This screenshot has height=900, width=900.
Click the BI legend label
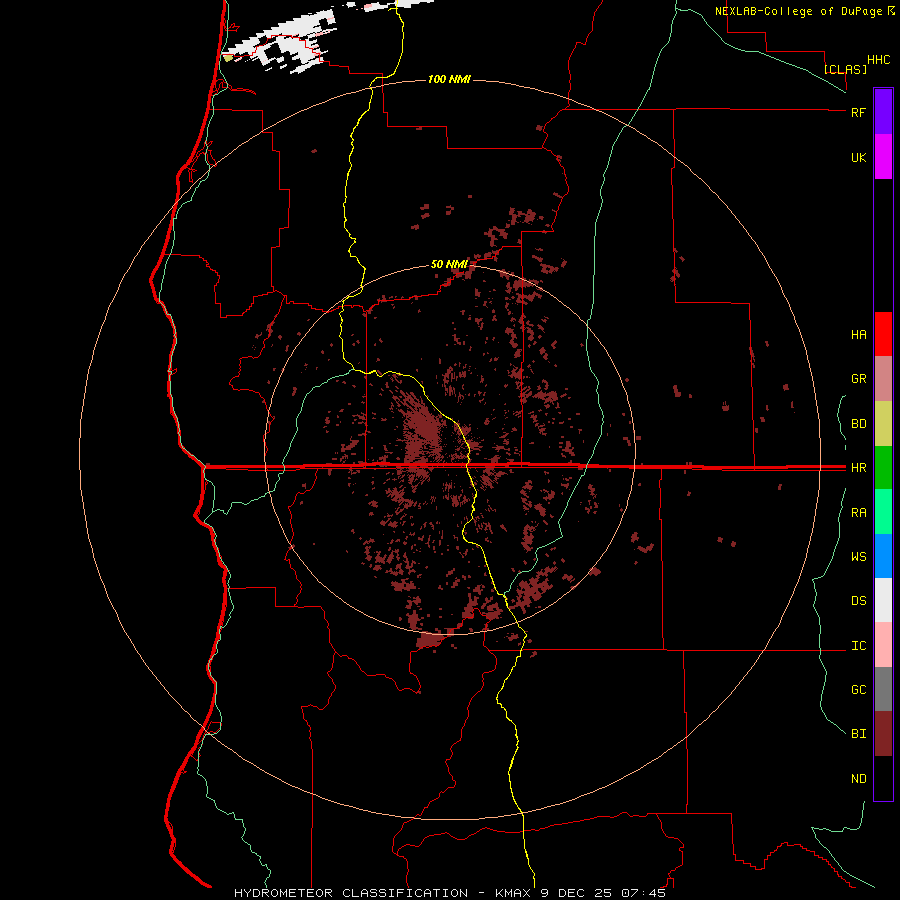859,734
